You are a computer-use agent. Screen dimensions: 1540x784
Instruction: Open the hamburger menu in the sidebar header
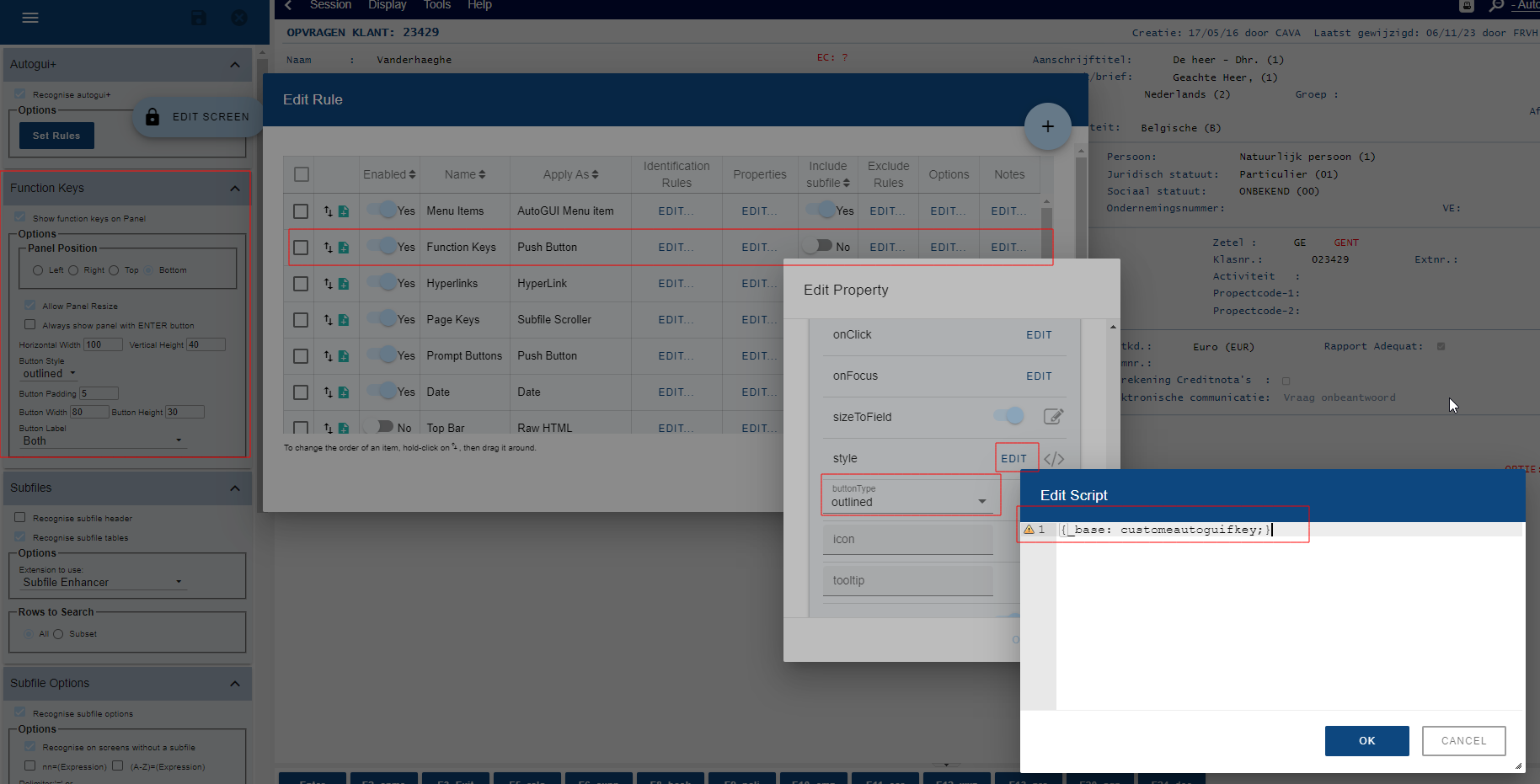[x=30, y=18]
